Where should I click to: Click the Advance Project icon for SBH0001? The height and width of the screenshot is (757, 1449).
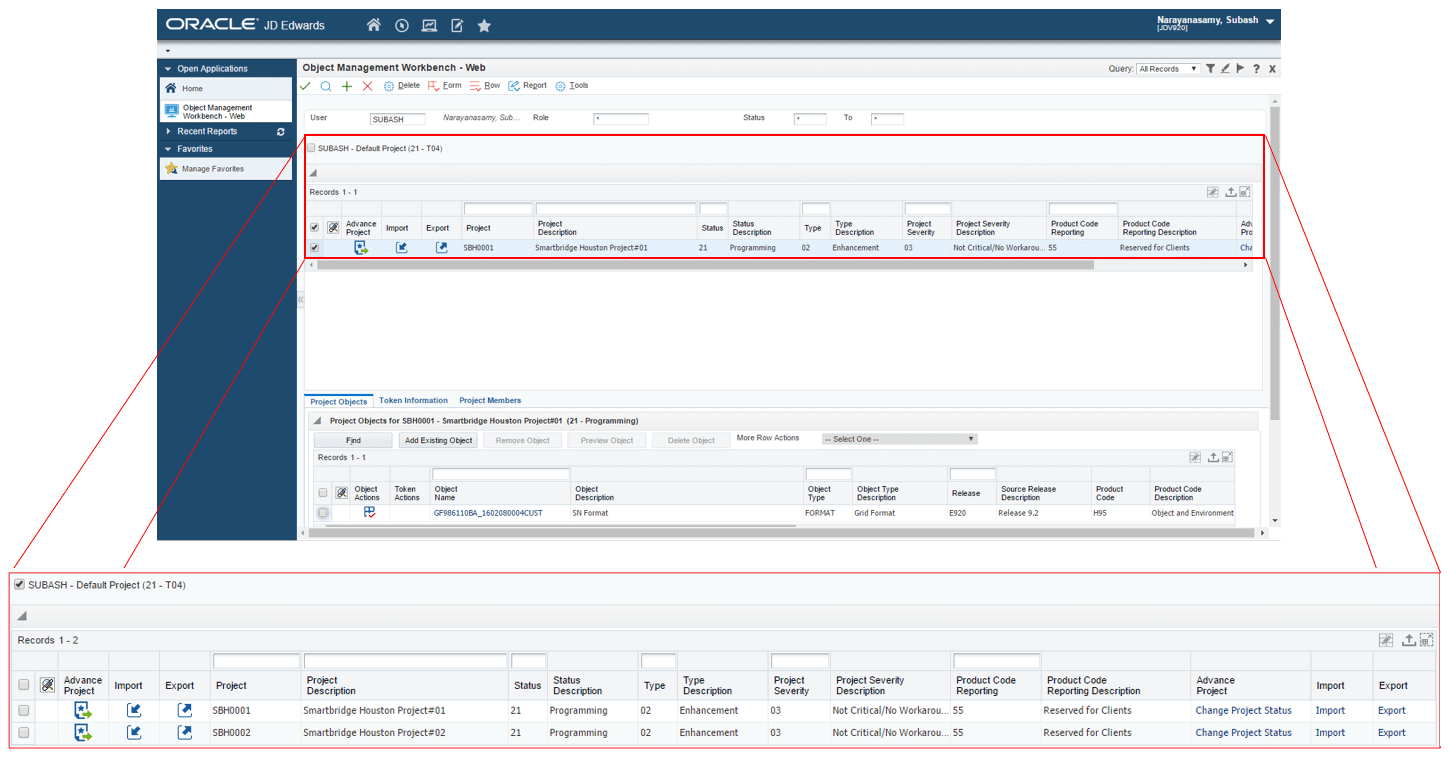pos(360,248)
